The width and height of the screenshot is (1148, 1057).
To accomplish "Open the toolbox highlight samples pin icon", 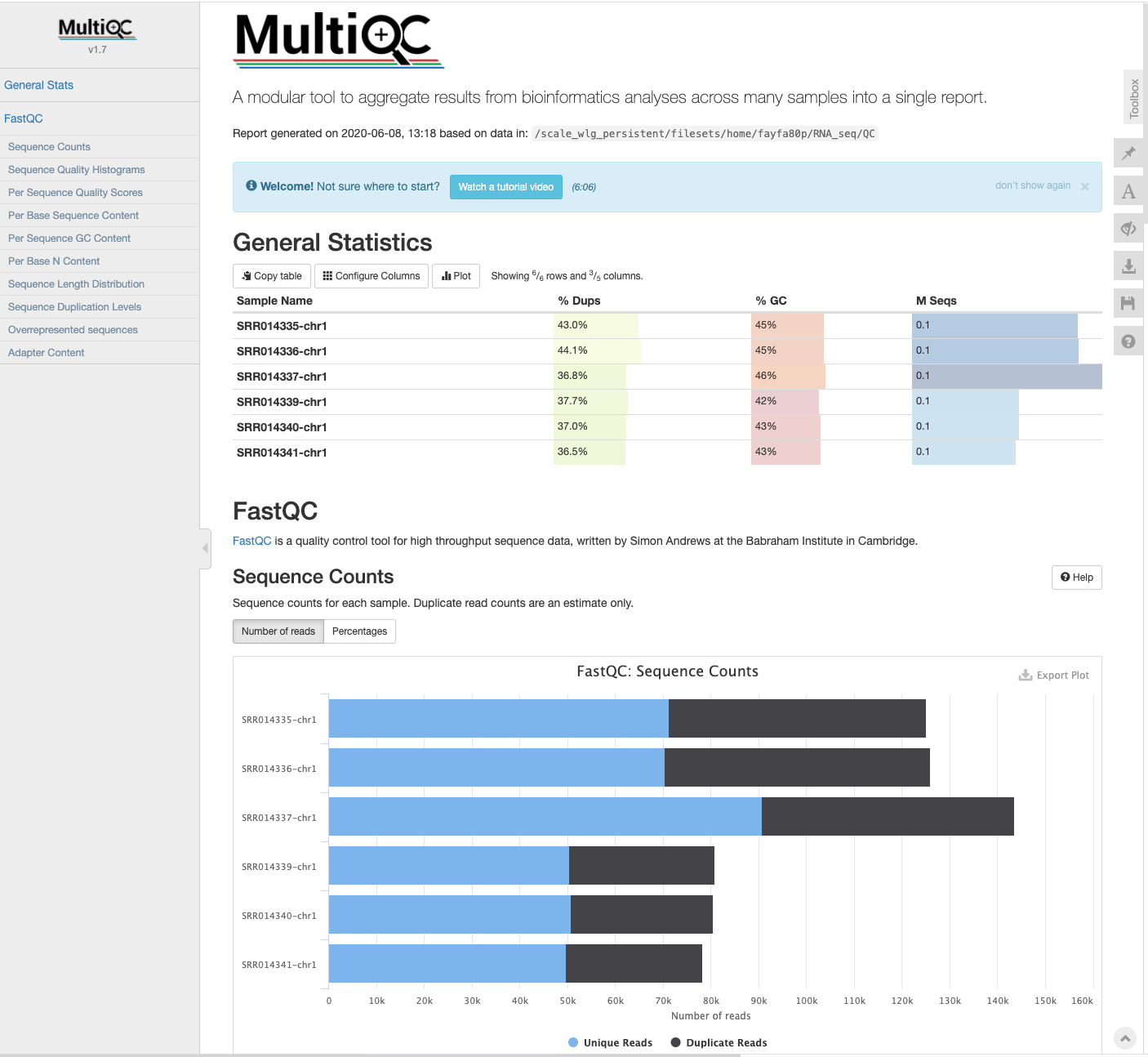I will (x=1128, y=154).
